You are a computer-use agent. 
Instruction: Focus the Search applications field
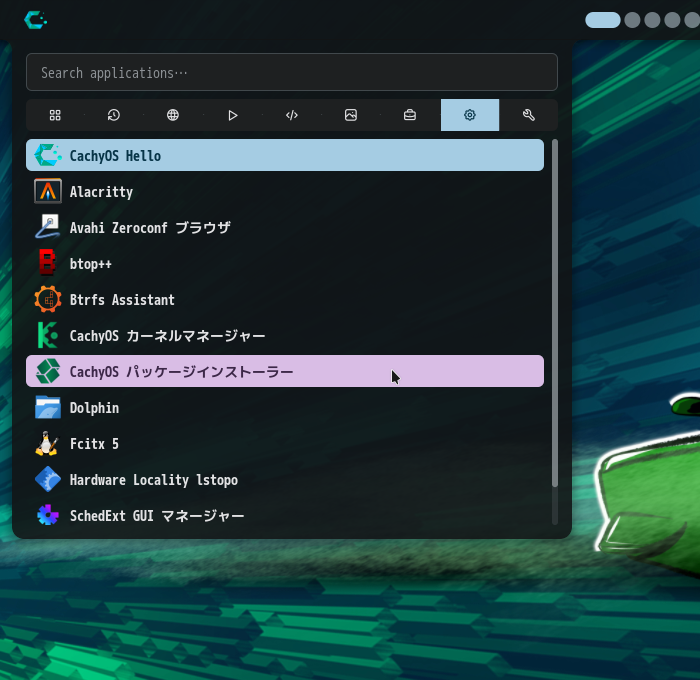click(292, 72)
